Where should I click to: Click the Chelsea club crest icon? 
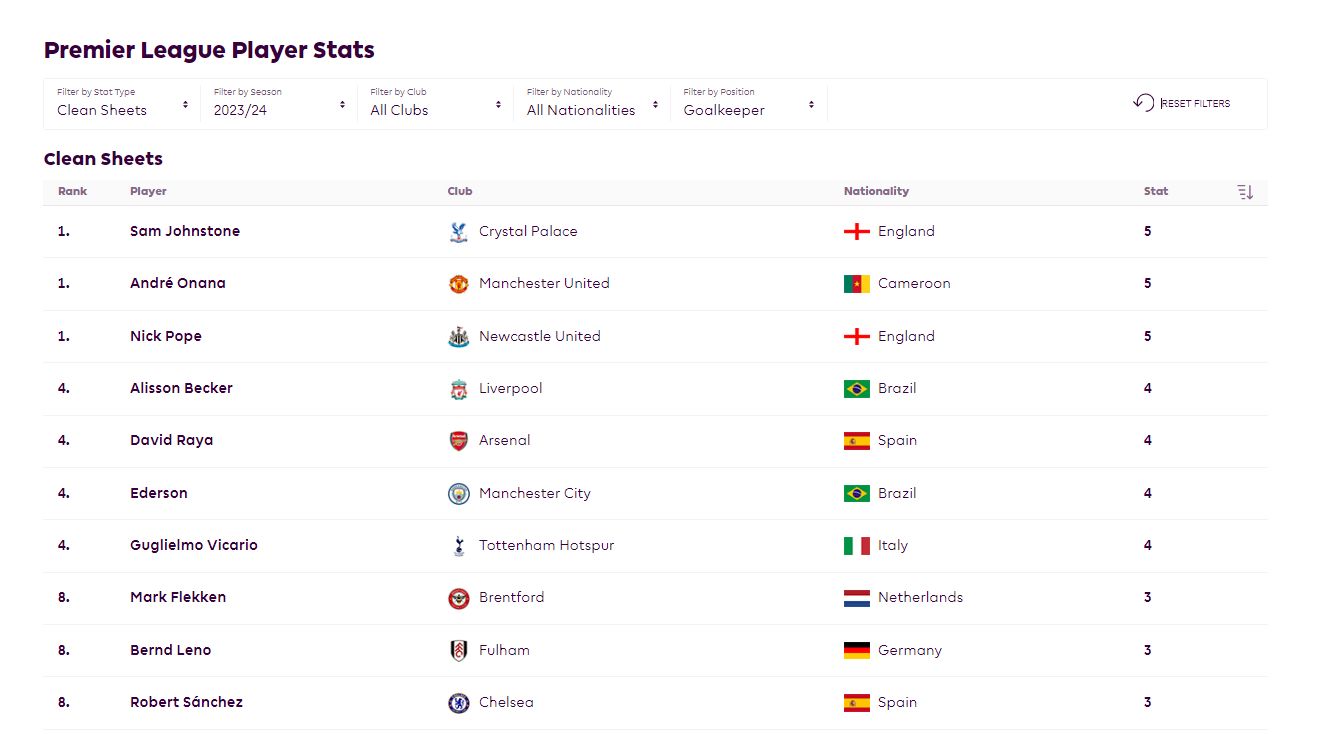(458, 703)
